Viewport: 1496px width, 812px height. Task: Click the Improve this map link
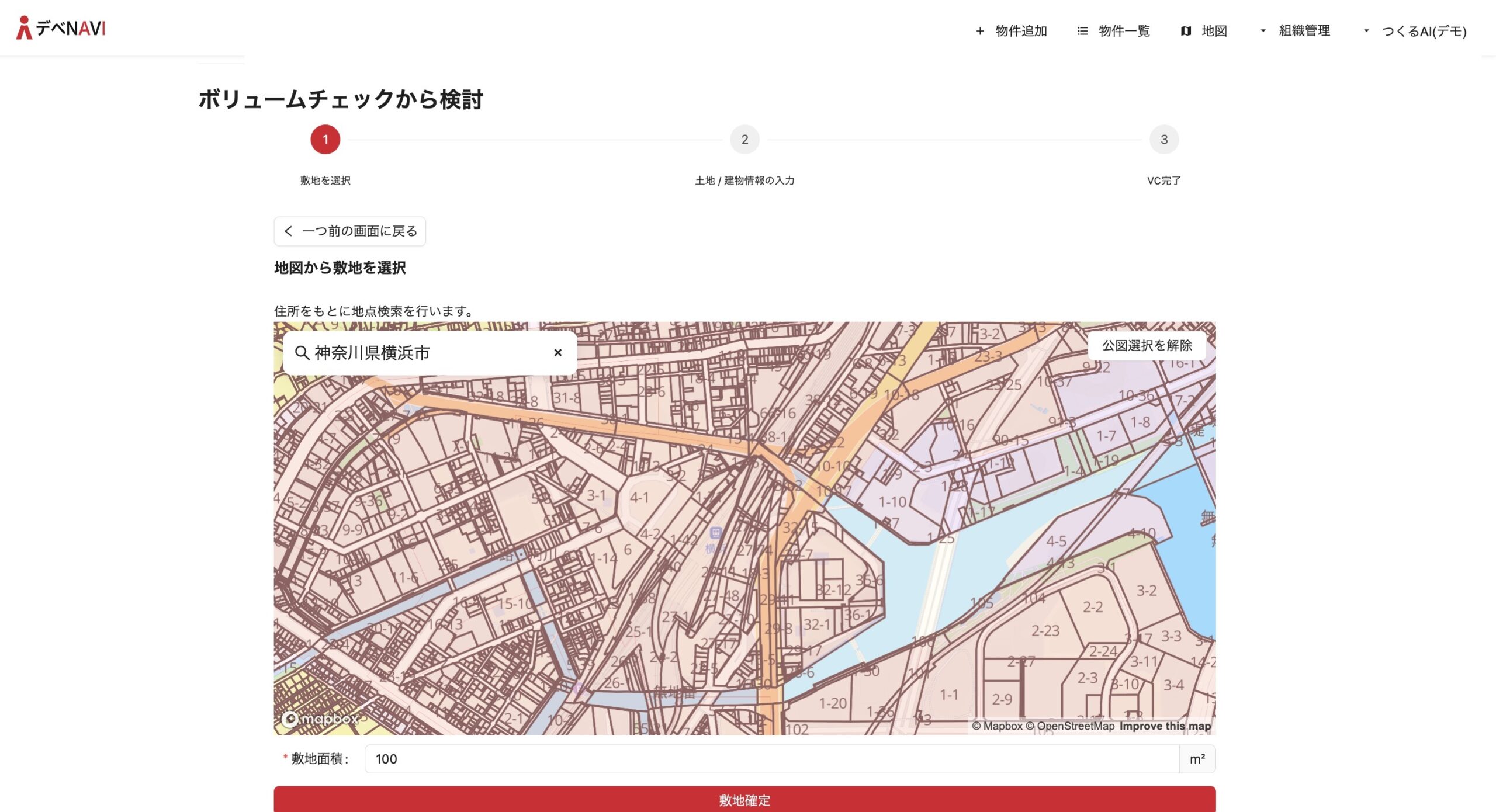[1165, 726]
